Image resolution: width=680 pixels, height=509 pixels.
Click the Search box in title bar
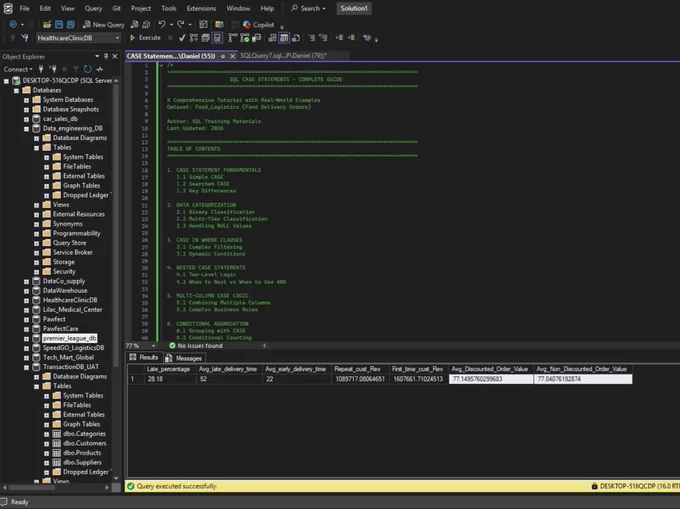[308, 8]
